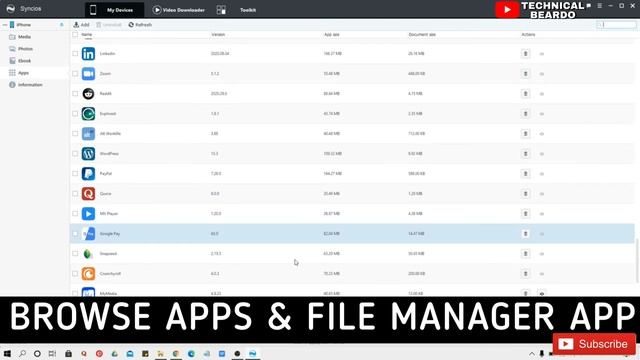Viewport: 640px width, 360px height.
Task: Click the WordPress logo app icon
Action: [x=88, y=153]
